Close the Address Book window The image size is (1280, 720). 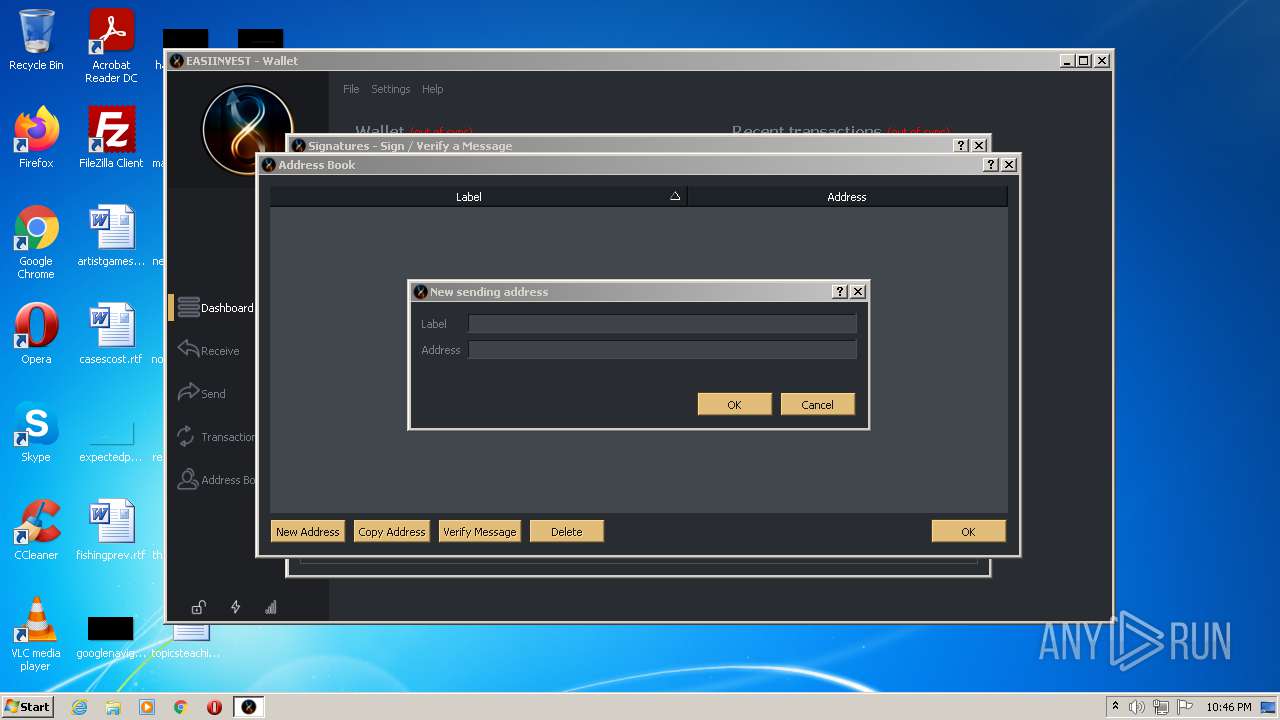[1009, 165]
